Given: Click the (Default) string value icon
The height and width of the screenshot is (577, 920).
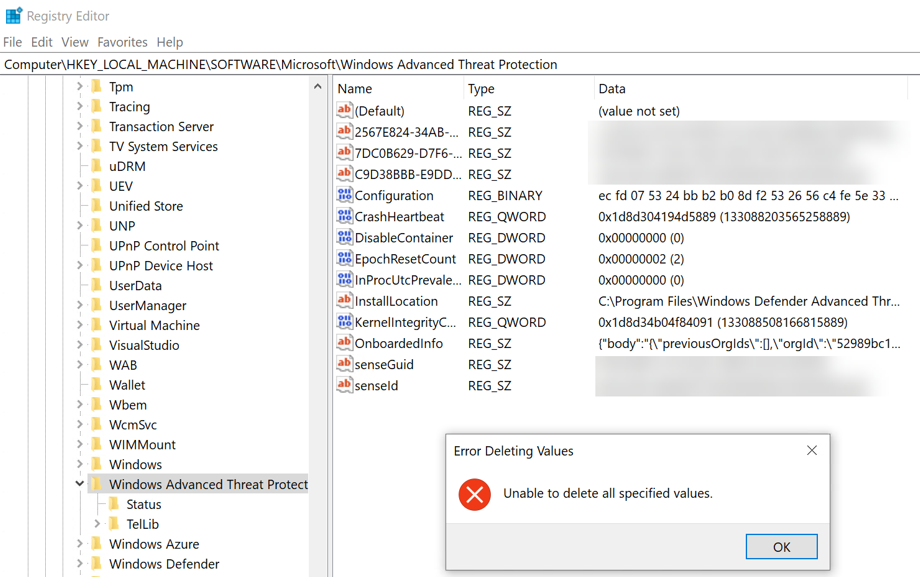Looking at the screenshot, I should 344,110.
